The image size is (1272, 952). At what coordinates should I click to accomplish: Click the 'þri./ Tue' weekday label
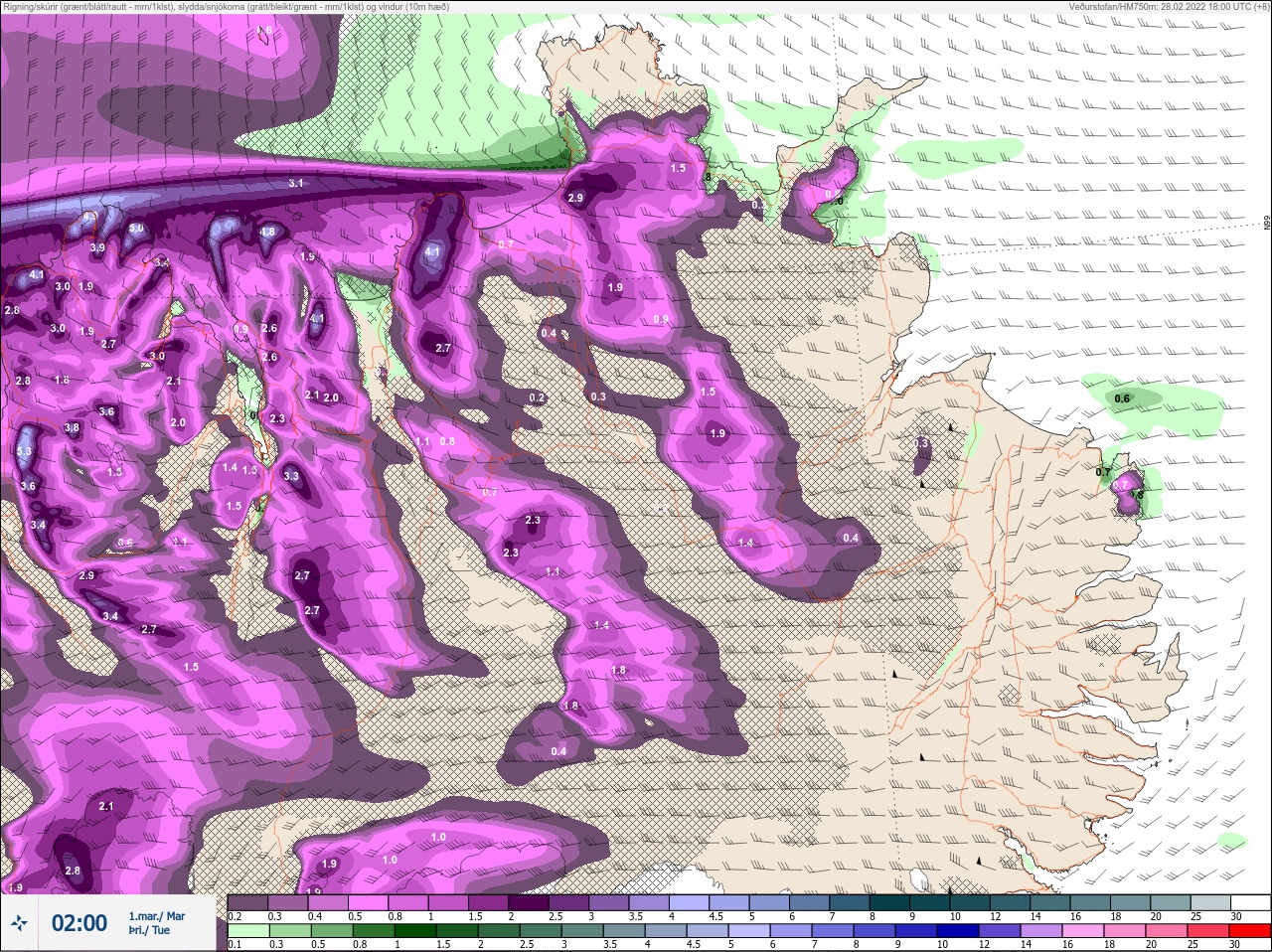pyautogui.click(x=149, y=930)
